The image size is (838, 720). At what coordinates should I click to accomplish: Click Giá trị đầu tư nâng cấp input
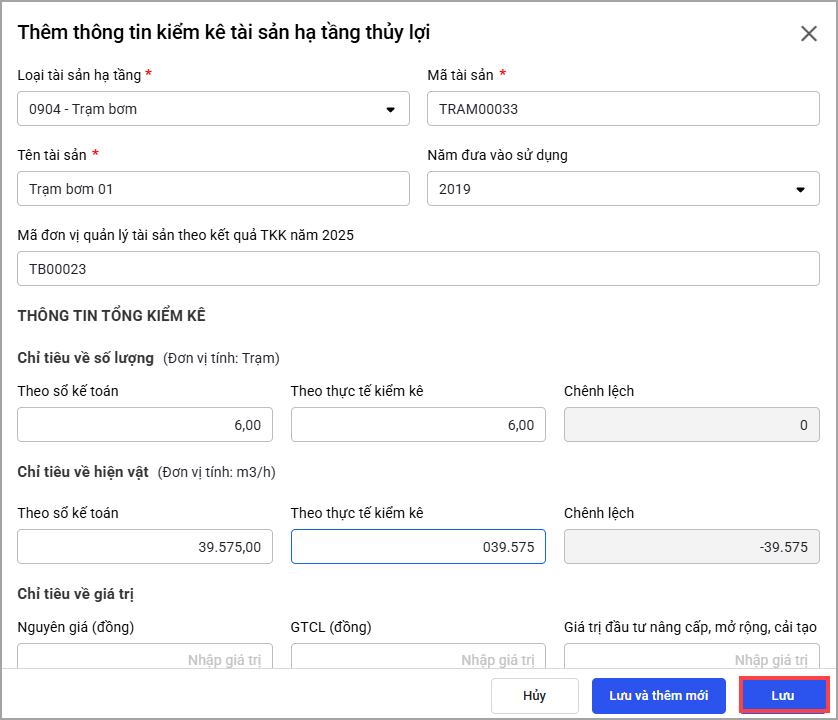(691, 657)
